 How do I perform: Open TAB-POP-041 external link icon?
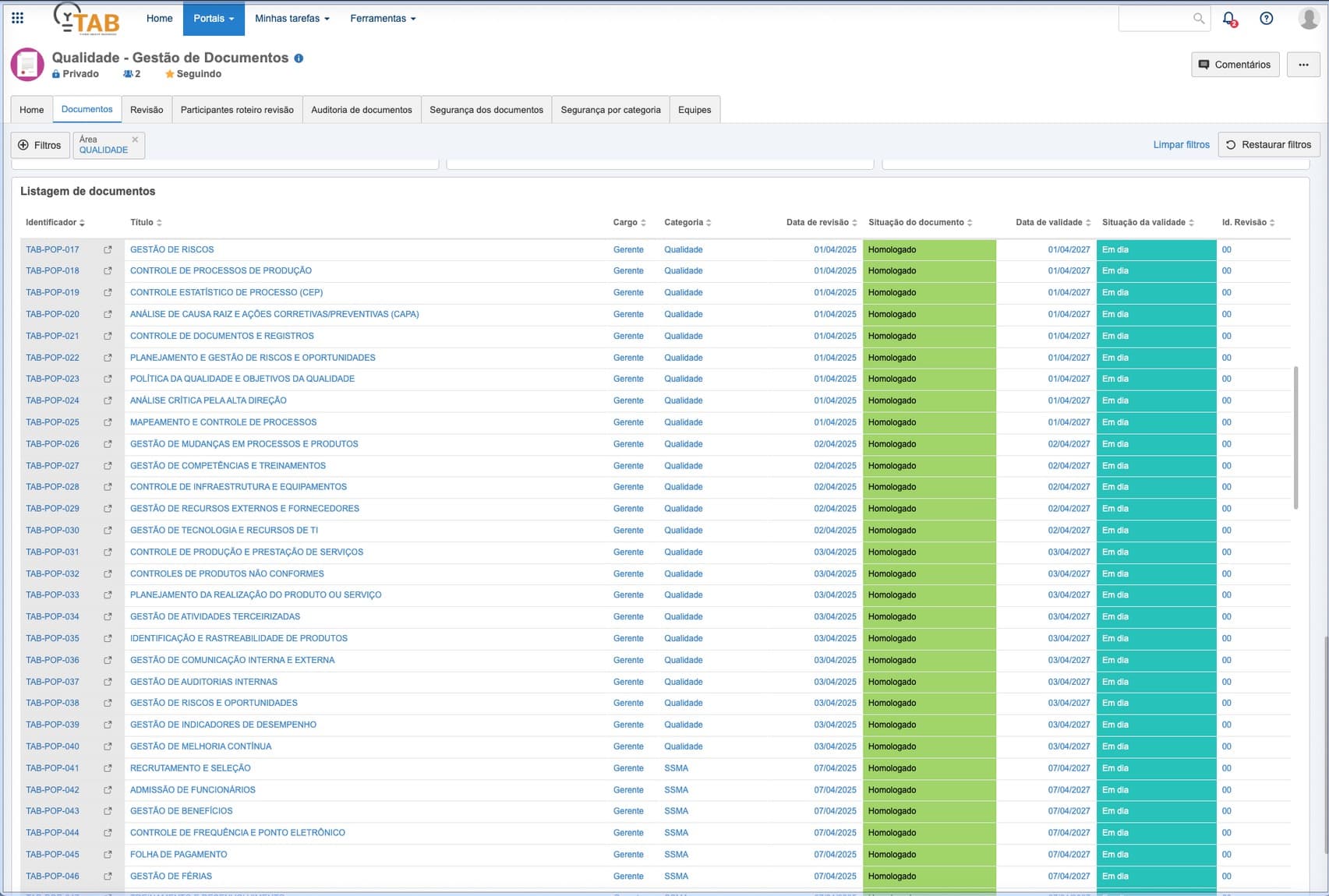click(x=108, y=768)
